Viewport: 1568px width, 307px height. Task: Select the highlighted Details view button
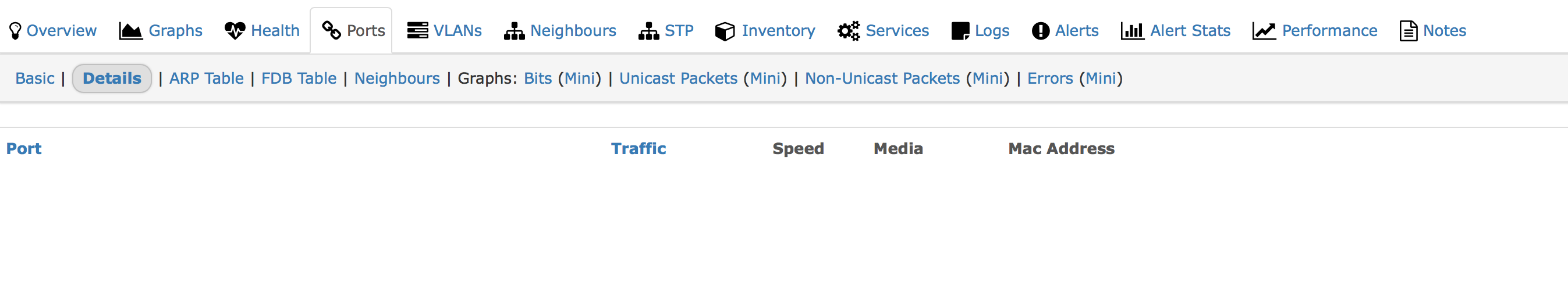coord(112,78)
